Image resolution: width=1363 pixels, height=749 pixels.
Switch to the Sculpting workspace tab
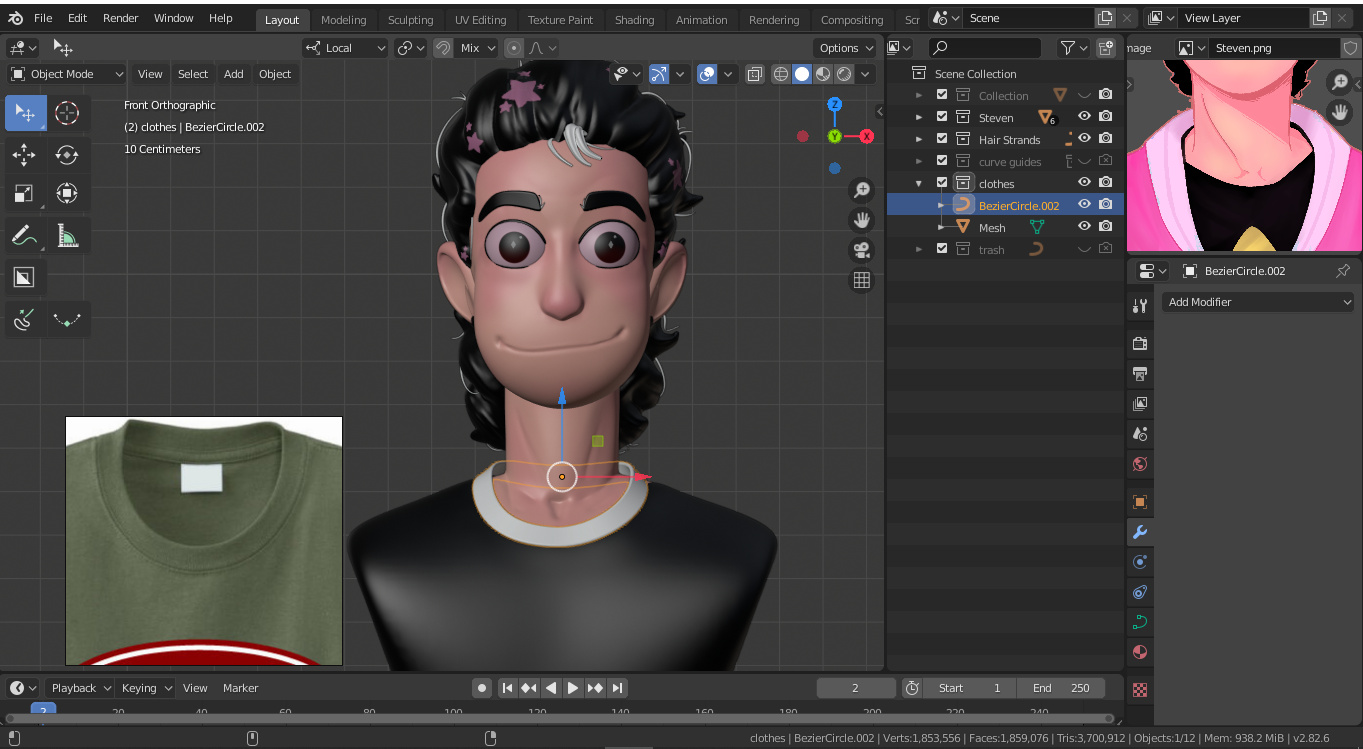click(410, 19)
